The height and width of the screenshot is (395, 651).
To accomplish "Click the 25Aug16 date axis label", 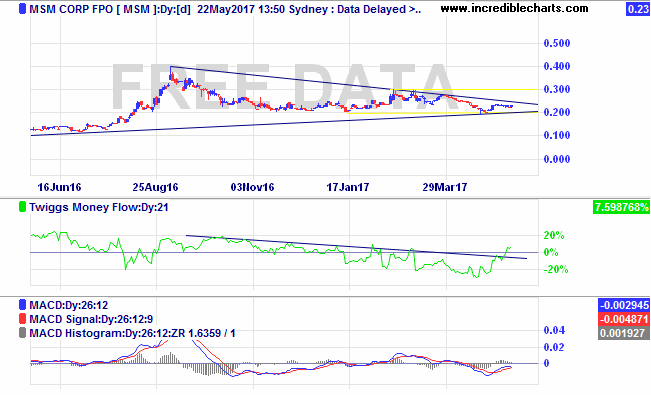I will (x=155, y=187).
